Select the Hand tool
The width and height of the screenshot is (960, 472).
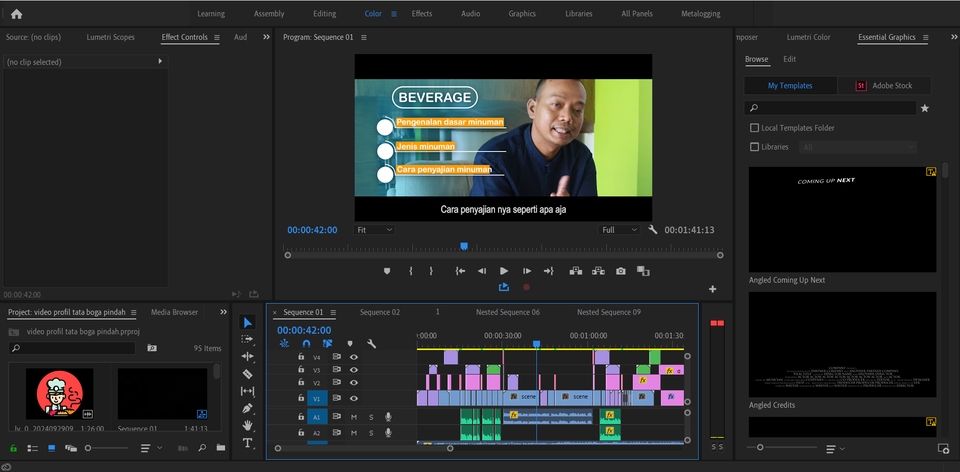[248, 425]
